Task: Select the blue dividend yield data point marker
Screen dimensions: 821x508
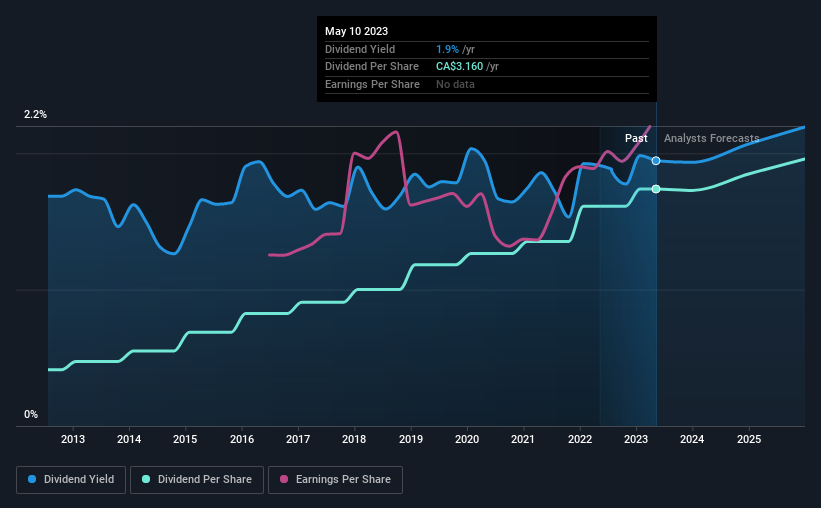Action: click(x=656, y=161)
